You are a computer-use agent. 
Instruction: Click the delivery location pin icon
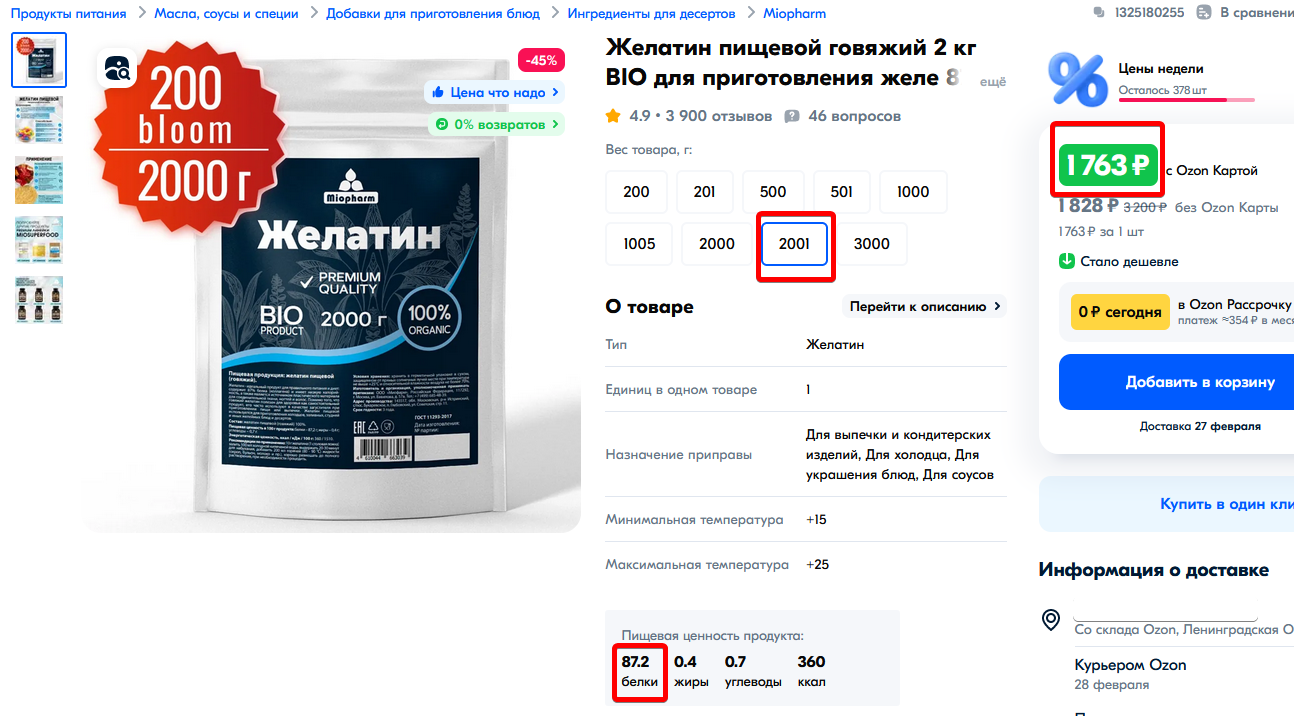[1051, 620]
